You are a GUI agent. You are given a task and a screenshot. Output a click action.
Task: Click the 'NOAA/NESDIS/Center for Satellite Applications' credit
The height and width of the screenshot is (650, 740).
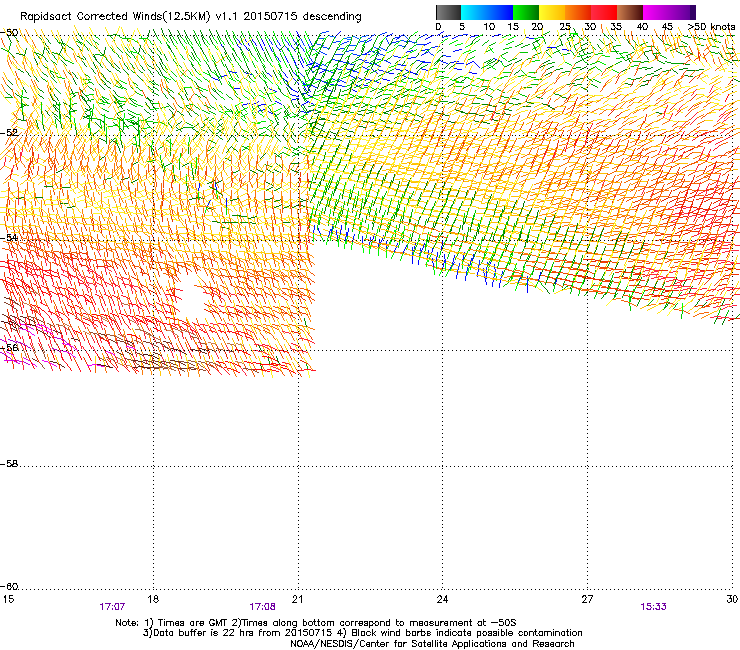[399, 644]
